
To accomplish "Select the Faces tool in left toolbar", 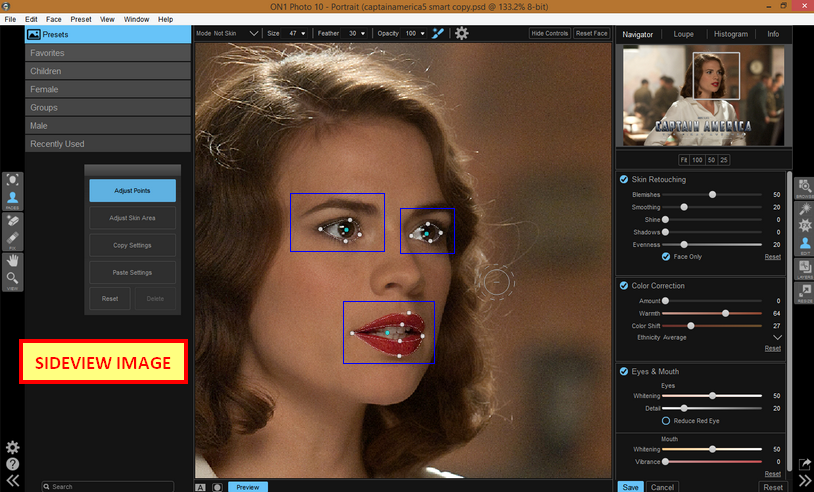I will click(x=12, y=199).
